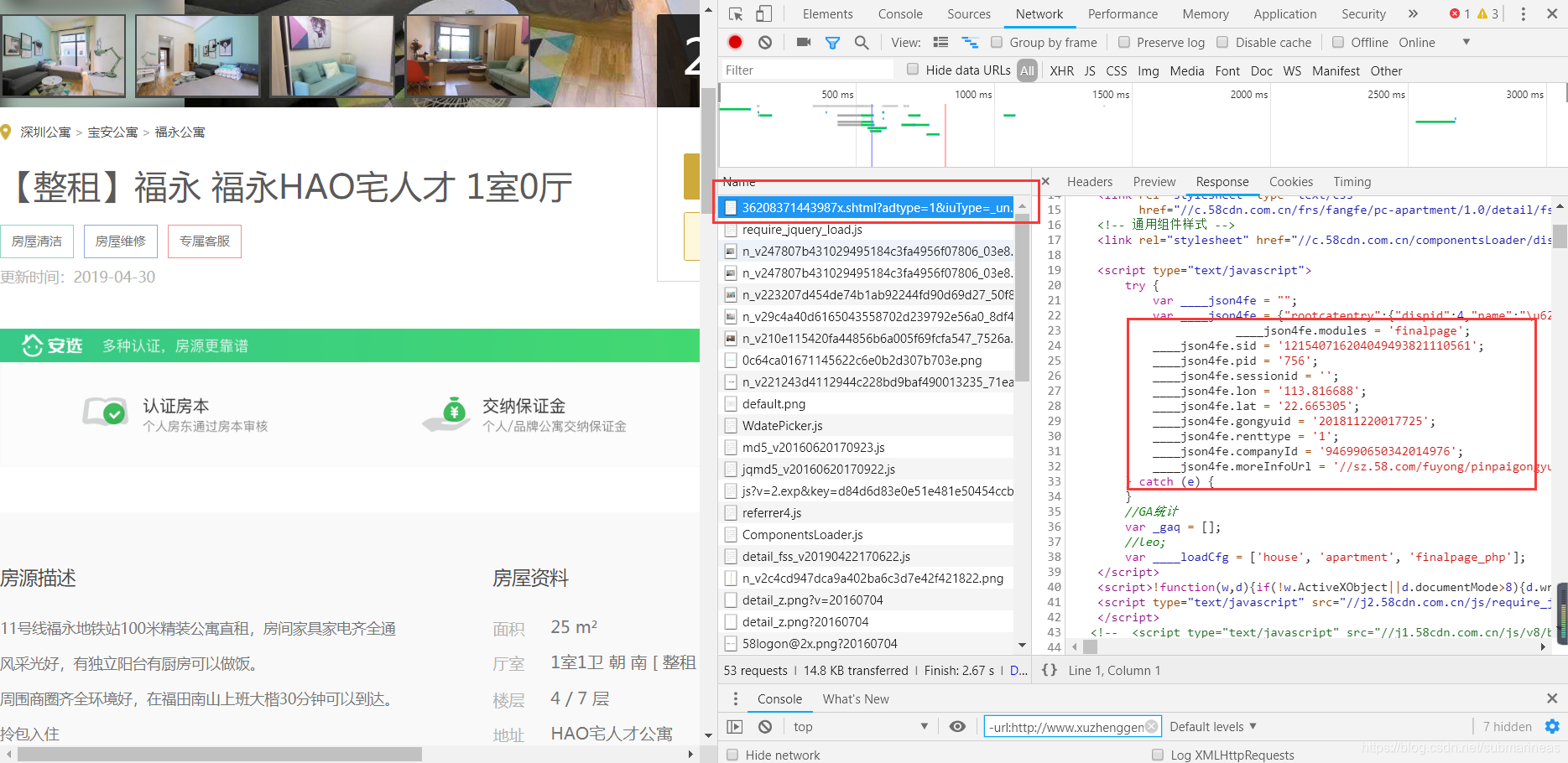Toggle Log XMLHttpRequests checkbox
Viewport: 1568px width, 763px height.
pyautogui.click(x=1158, y=755)
